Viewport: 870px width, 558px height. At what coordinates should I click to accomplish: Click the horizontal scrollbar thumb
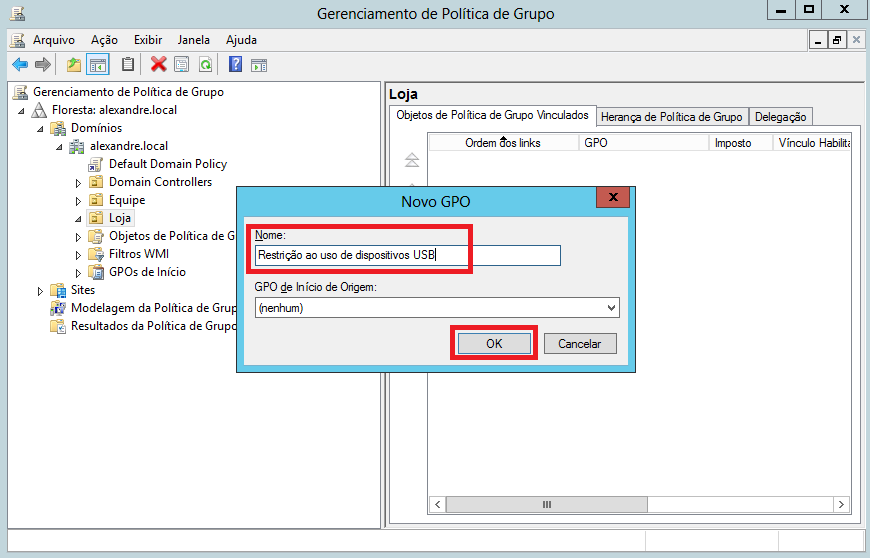coord(547,504)
